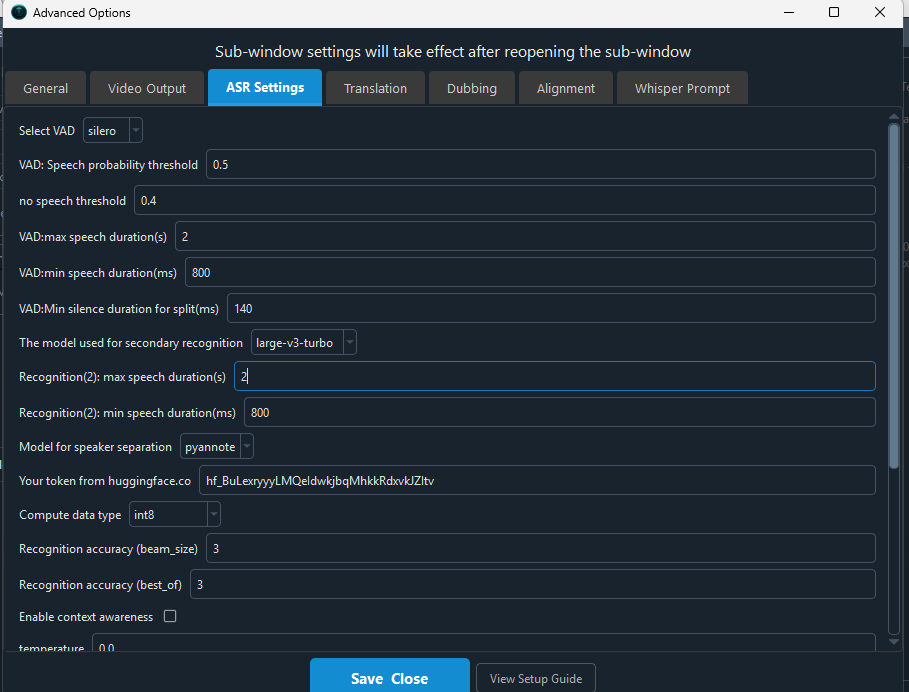Expand the secondary recognition model dropdown
909x692 pixels.
(x=304, y=343)
